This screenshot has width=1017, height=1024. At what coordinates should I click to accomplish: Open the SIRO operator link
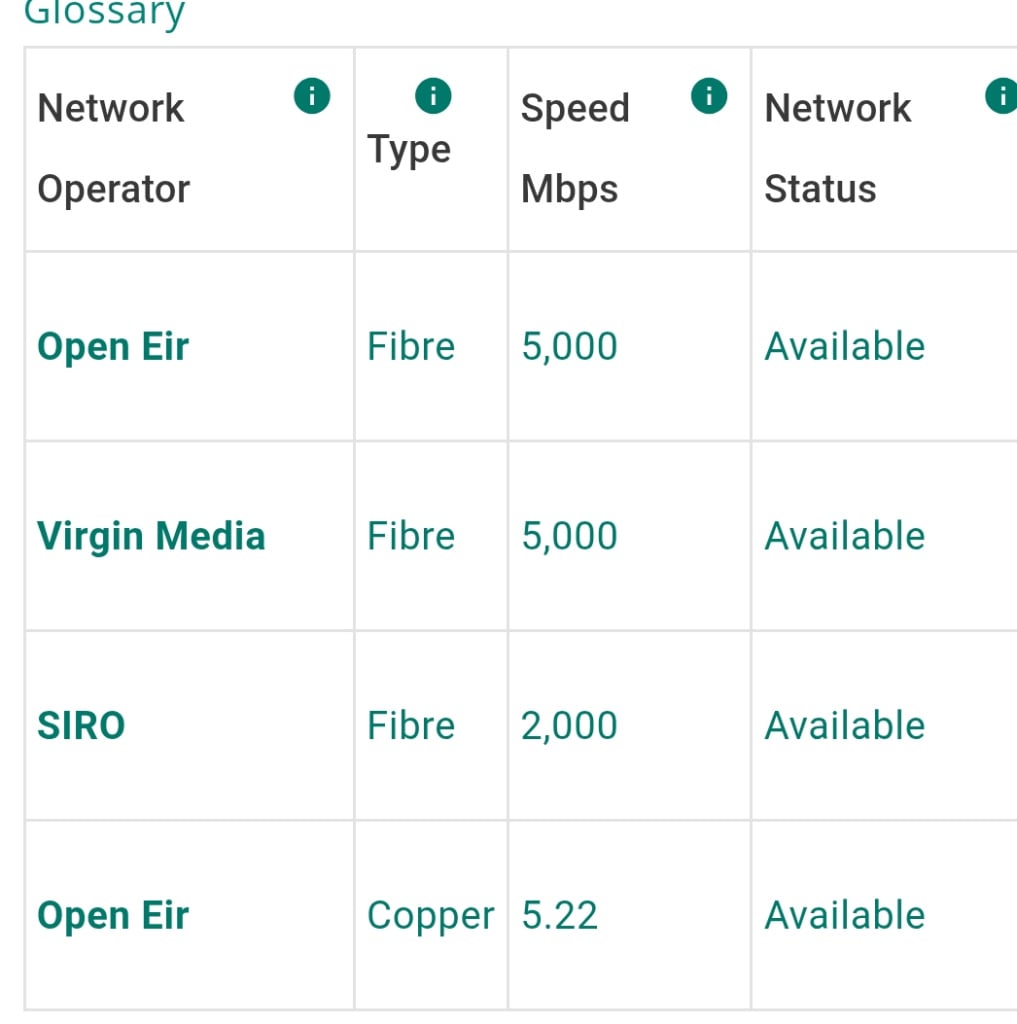(x=81, y=726)
